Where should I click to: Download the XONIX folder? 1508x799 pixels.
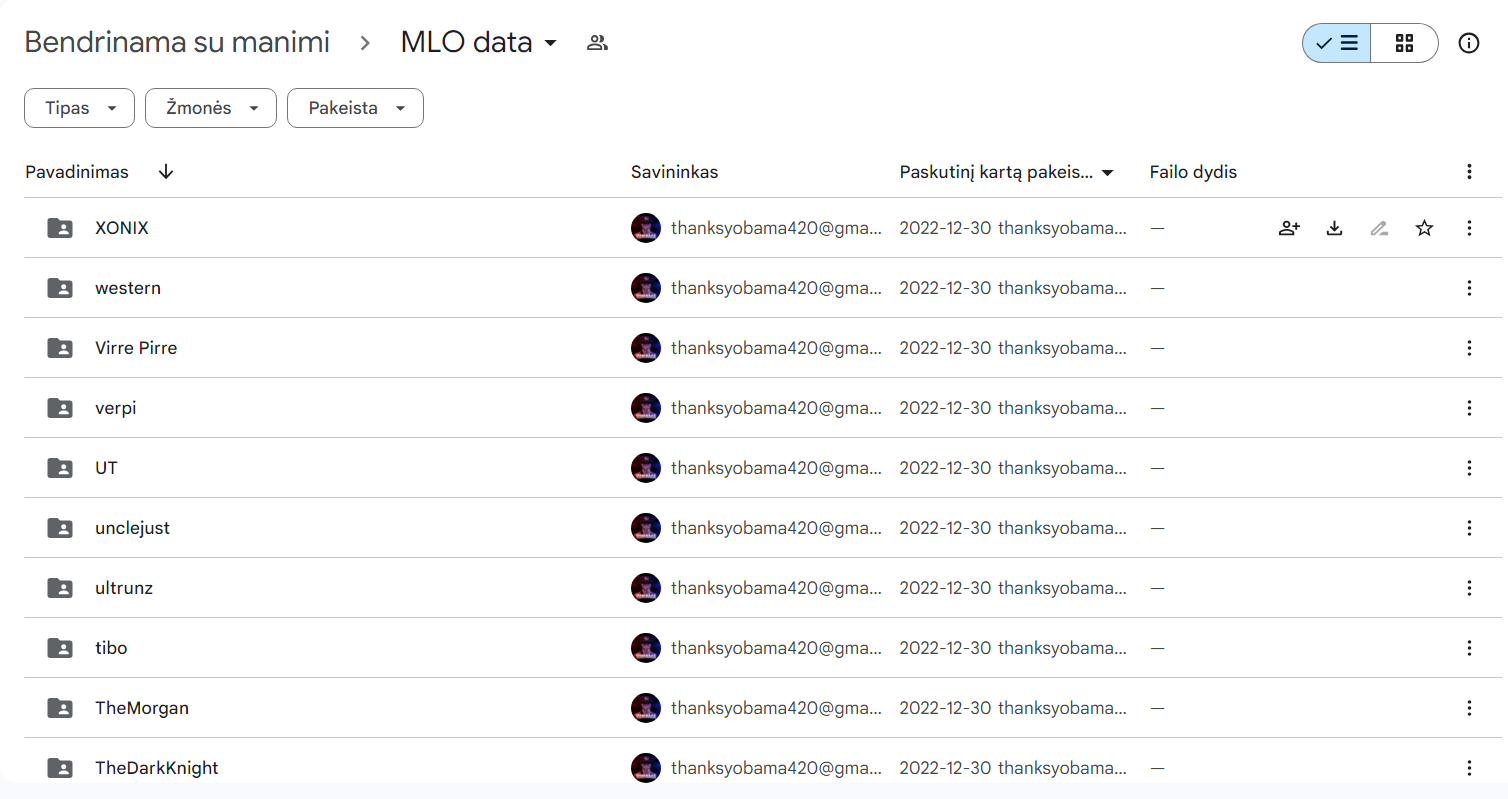coord(1334,228)
